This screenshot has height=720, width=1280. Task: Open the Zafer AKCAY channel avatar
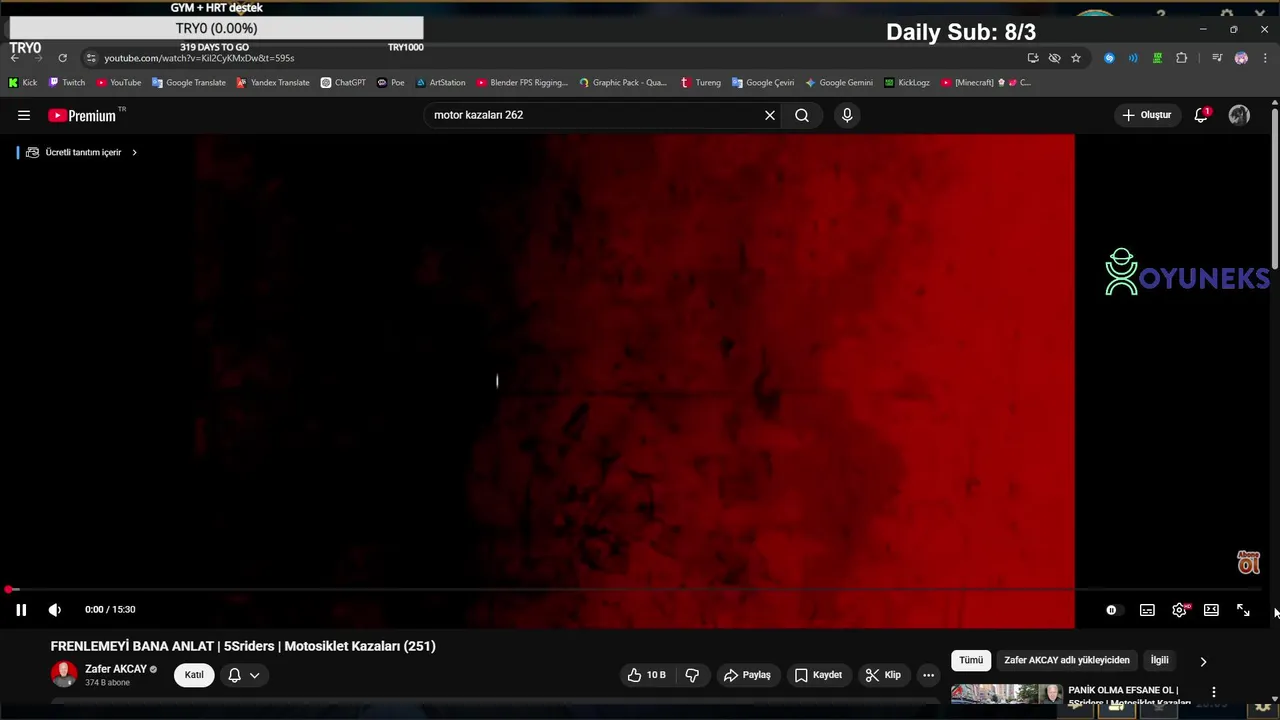(x=64, y=675)
